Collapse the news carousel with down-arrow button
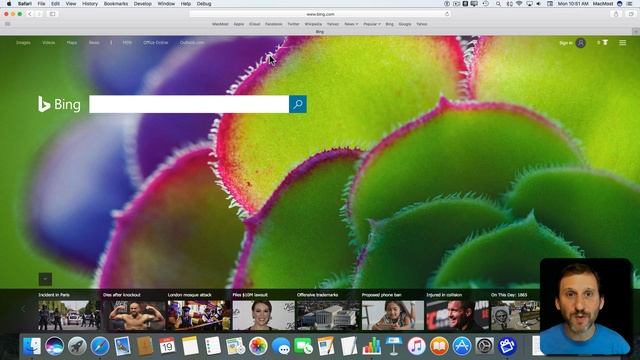 click(x=45, y=279)
